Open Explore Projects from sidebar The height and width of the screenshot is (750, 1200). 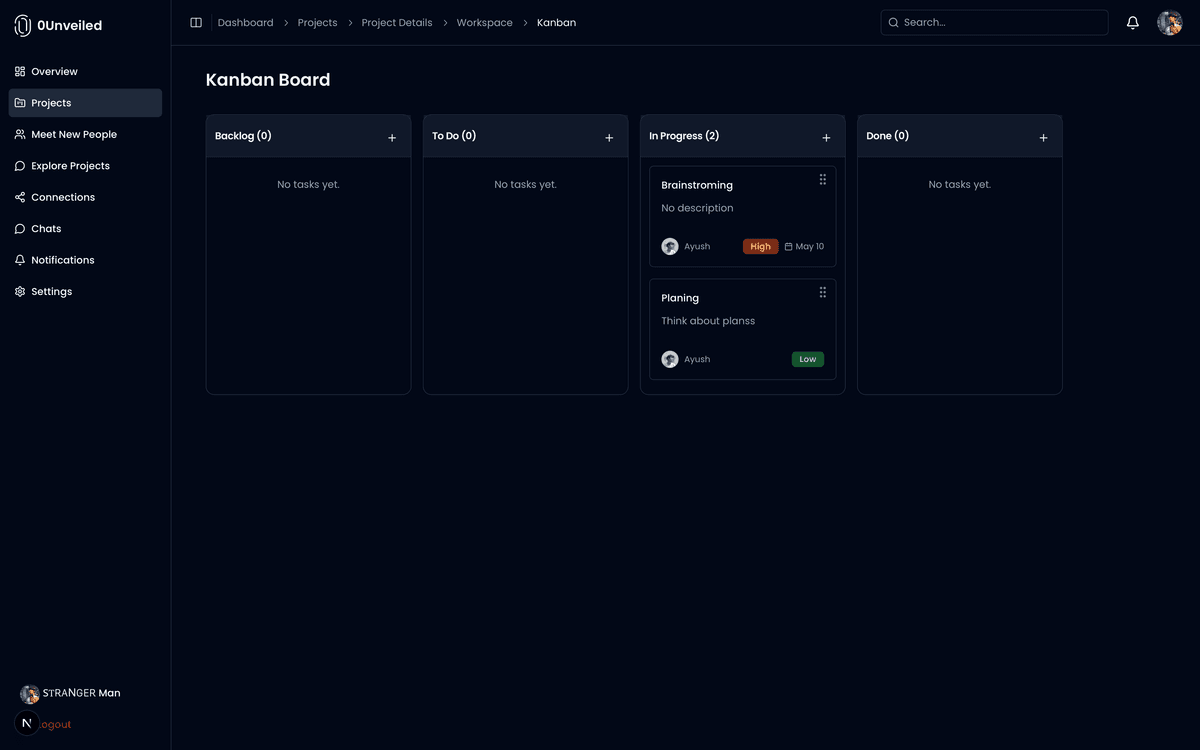click(70, 166)
